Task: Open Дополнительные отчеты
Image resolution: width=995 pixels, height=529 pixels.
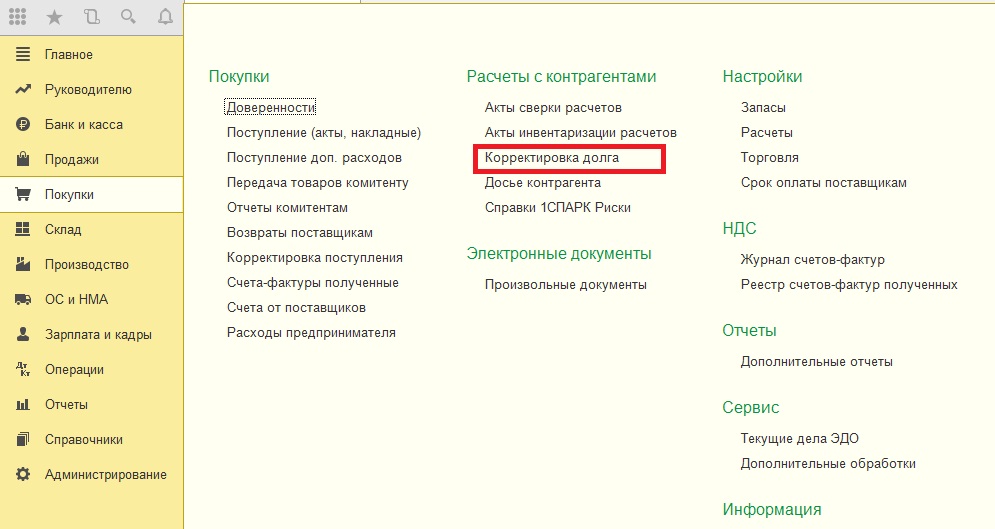Action: point(816,362)
